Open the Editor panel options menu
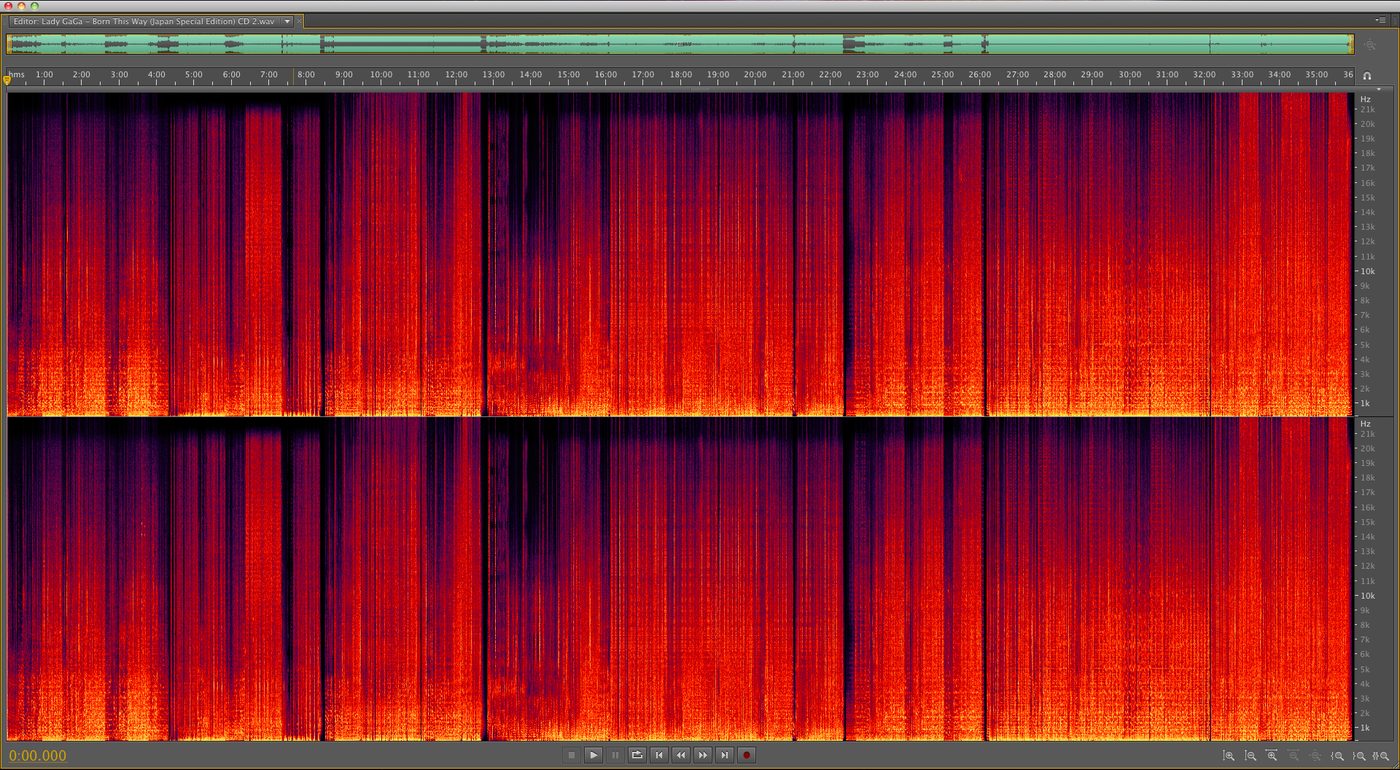The height and width of the screenshot is (770, 1400). pyautogui.click(x=1381, y=20)
